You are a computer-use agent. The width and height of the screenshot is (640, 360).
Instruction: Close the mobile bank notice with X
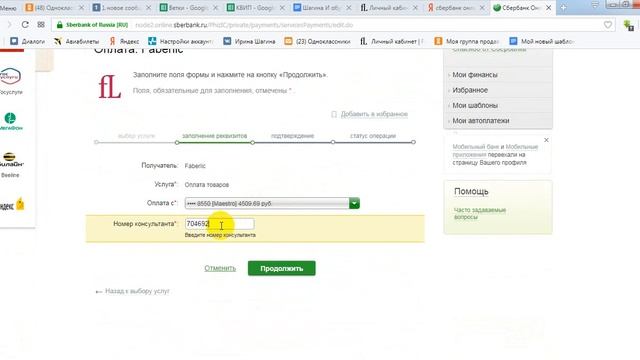[546, 140]
